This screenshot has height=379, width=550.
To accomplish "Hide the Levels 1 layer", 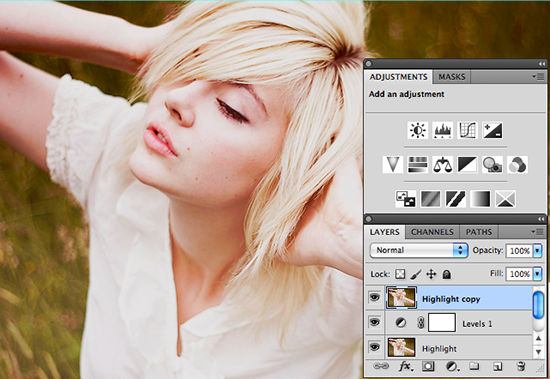I will point(374,322).
